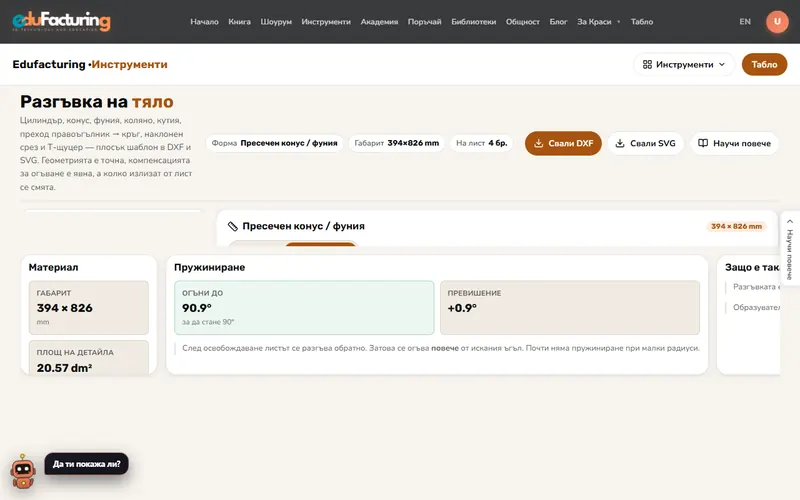Switch language to EN
The width and height of the screenshot is (800, 500).
745,22
